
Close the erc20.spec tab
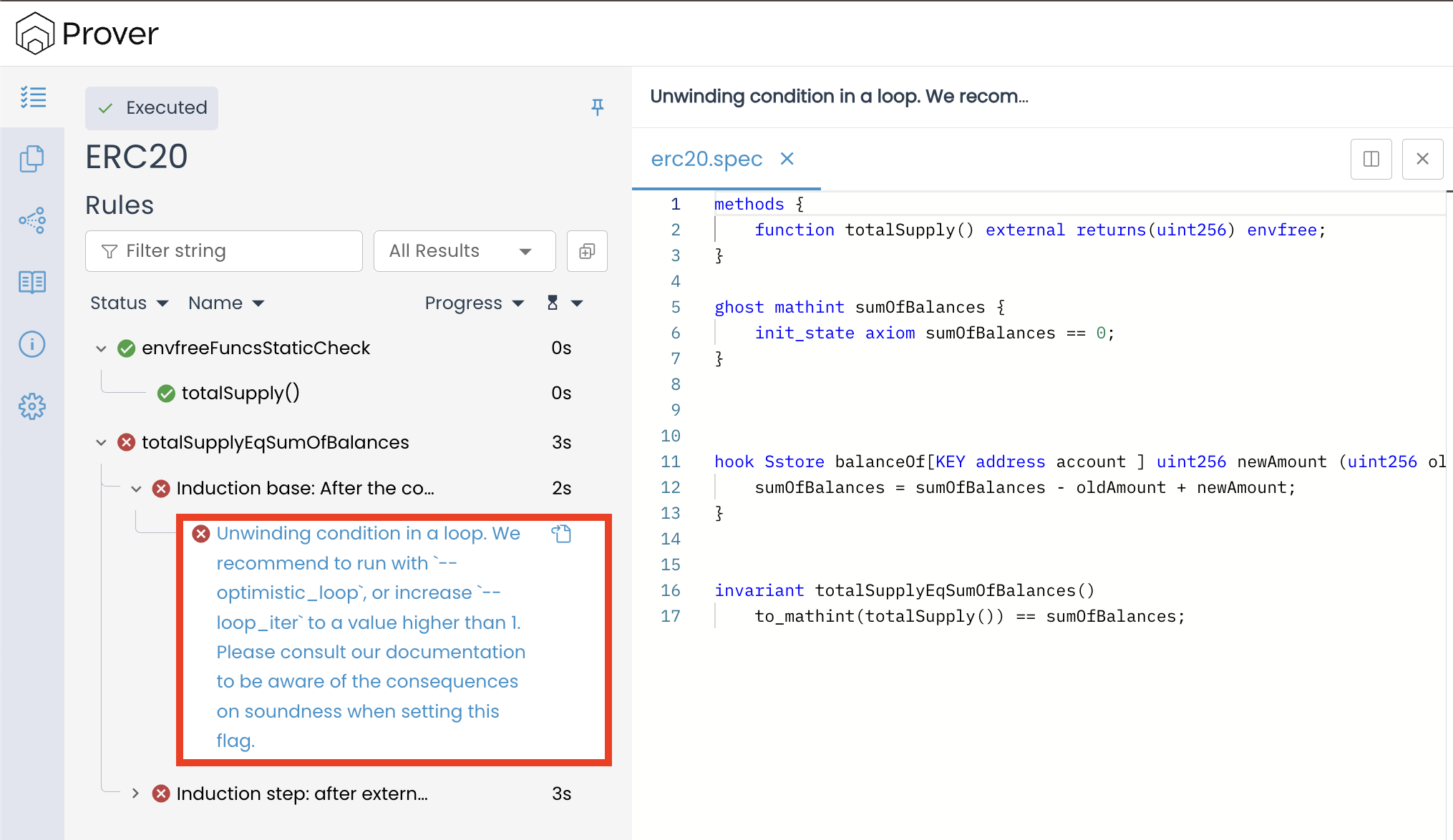tap(787, 159)
